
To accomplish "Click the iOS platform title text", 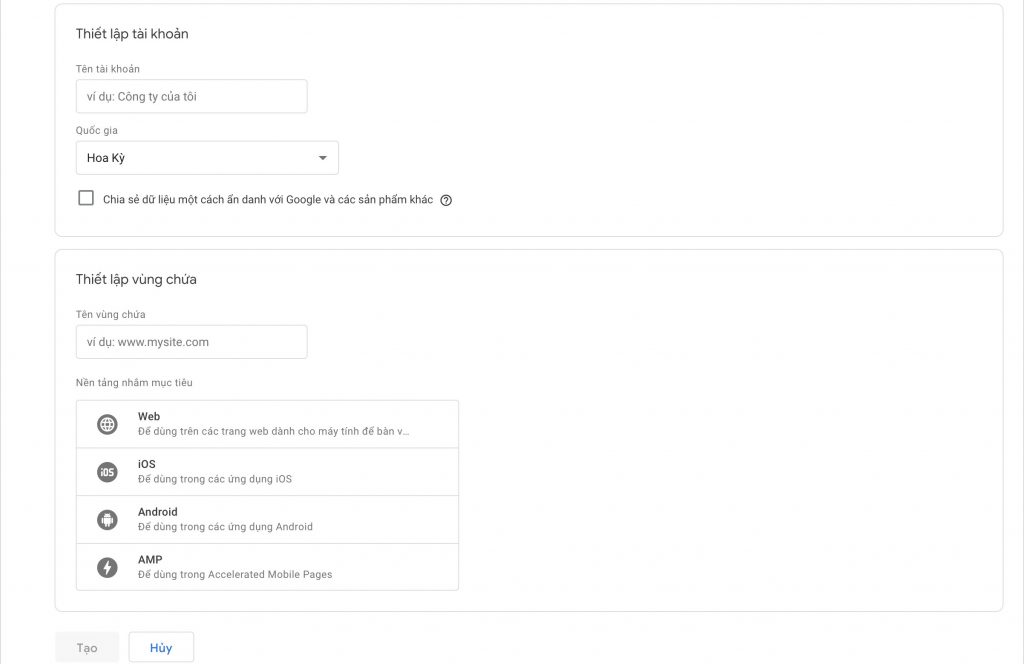I will [x=147, y=464].
